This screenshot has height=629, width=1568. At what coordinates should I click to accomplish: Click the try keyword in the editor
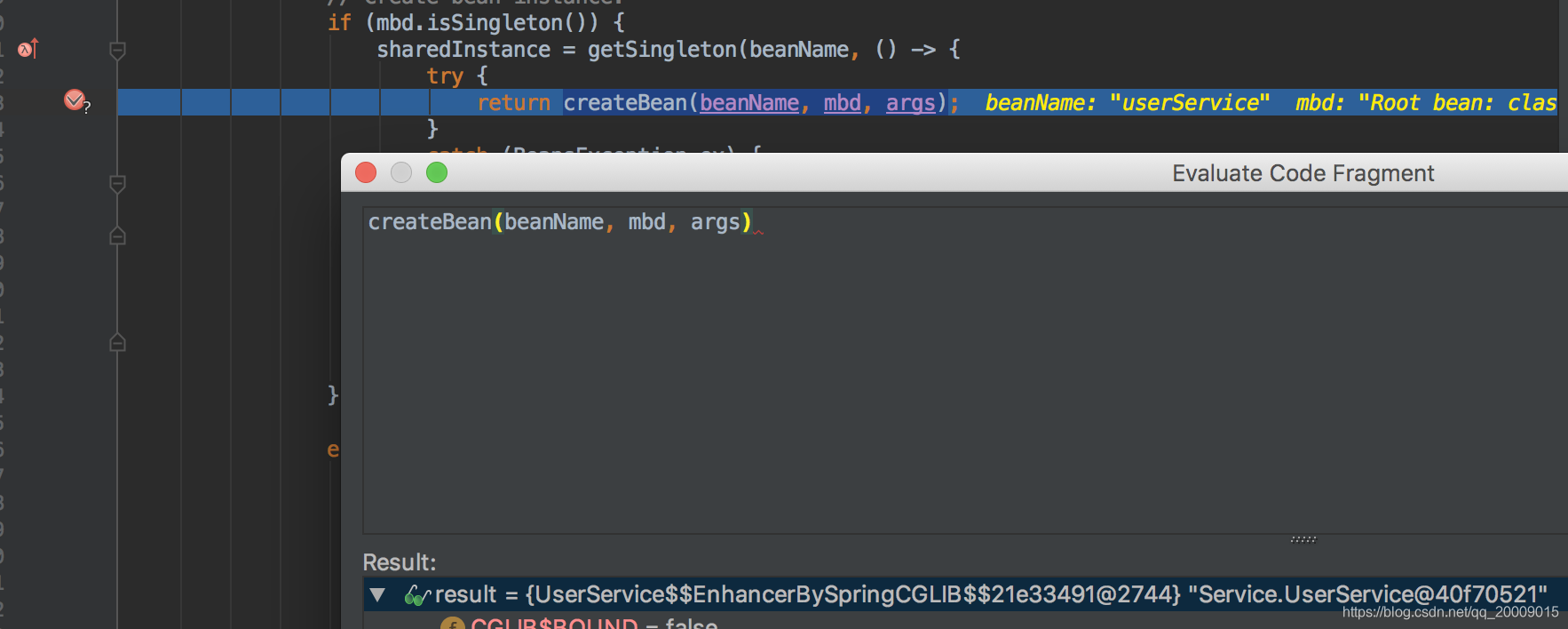[x=445, y=76]
